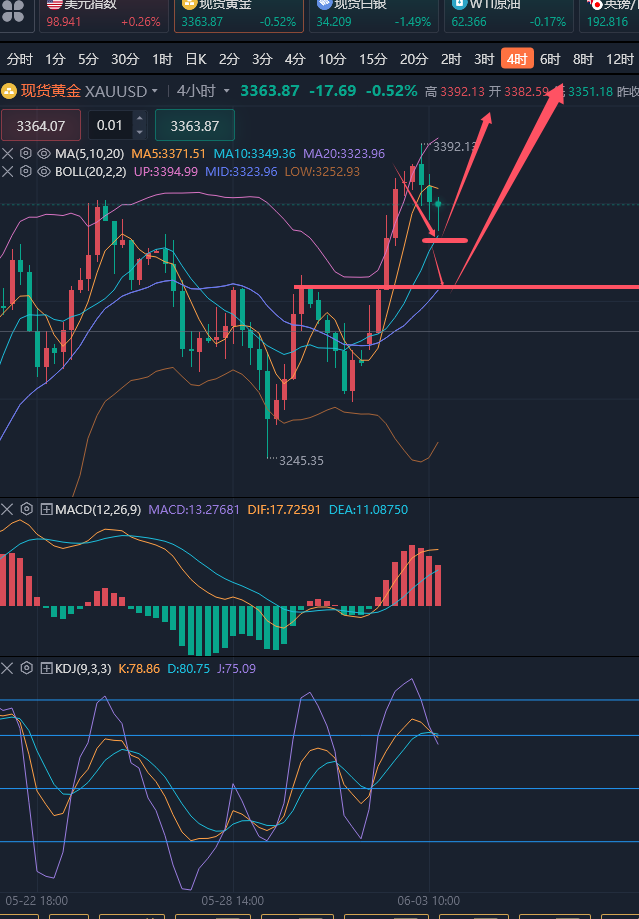The height and width of the screenshot is (919, 639).
Task: Click the 3245.35 low price marker
Action: [301, 461]
